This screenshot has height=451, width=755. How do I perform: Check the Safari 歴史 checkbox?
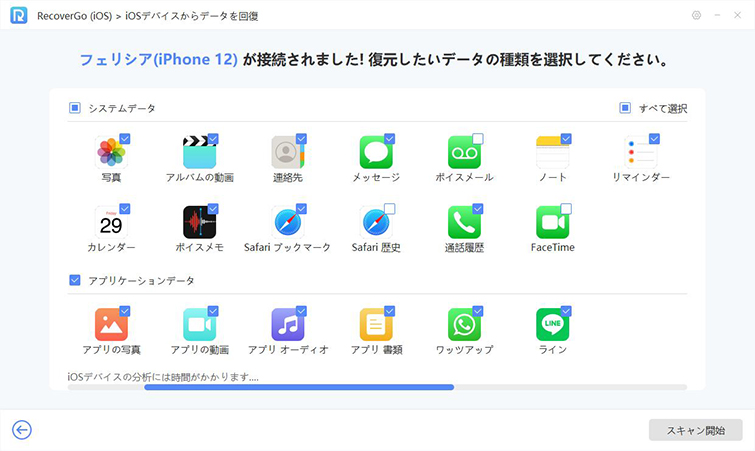(x=390, y=209)
